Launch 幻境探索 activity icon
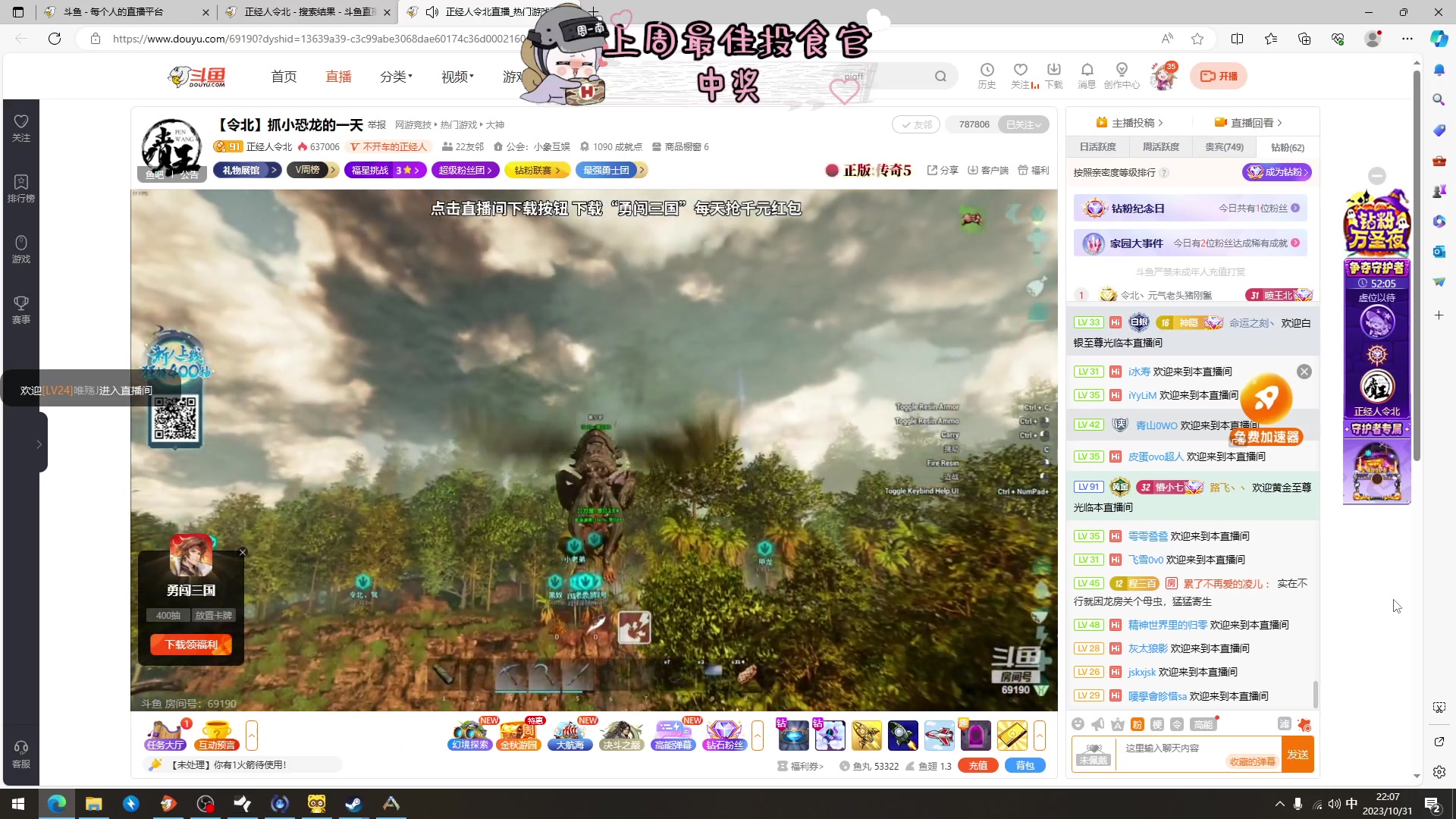 [470, 736]
